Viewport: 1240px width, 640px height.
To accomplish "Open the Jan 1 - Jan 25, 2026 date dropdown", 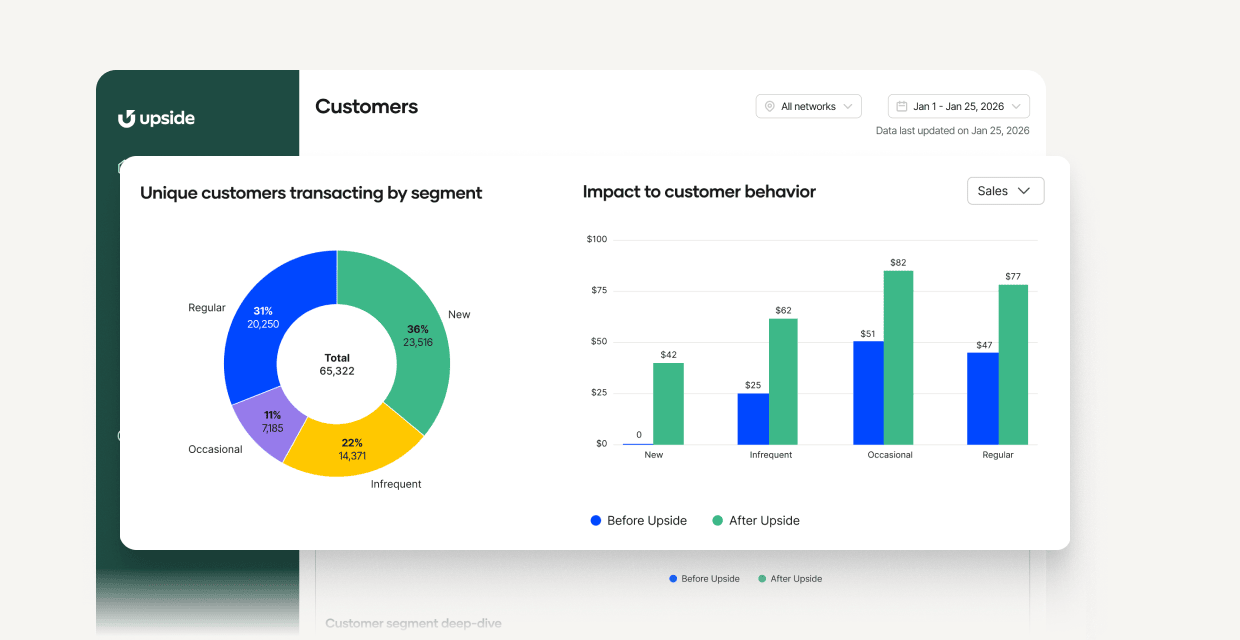I will click(x=958, y=106).
